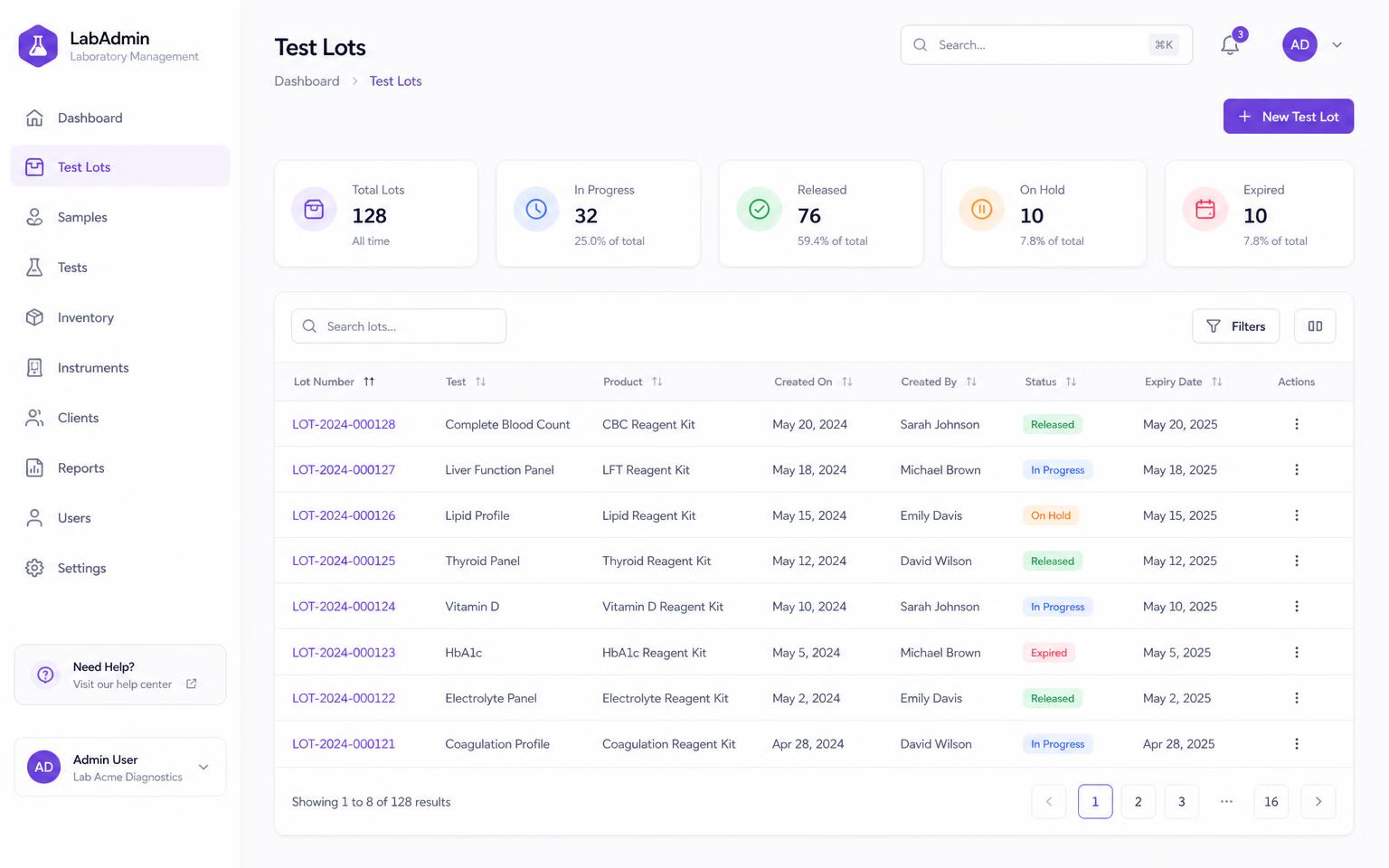1389x868 pixels.
Task: Go to next results page arrow
Action: (x=1318, y=802)
